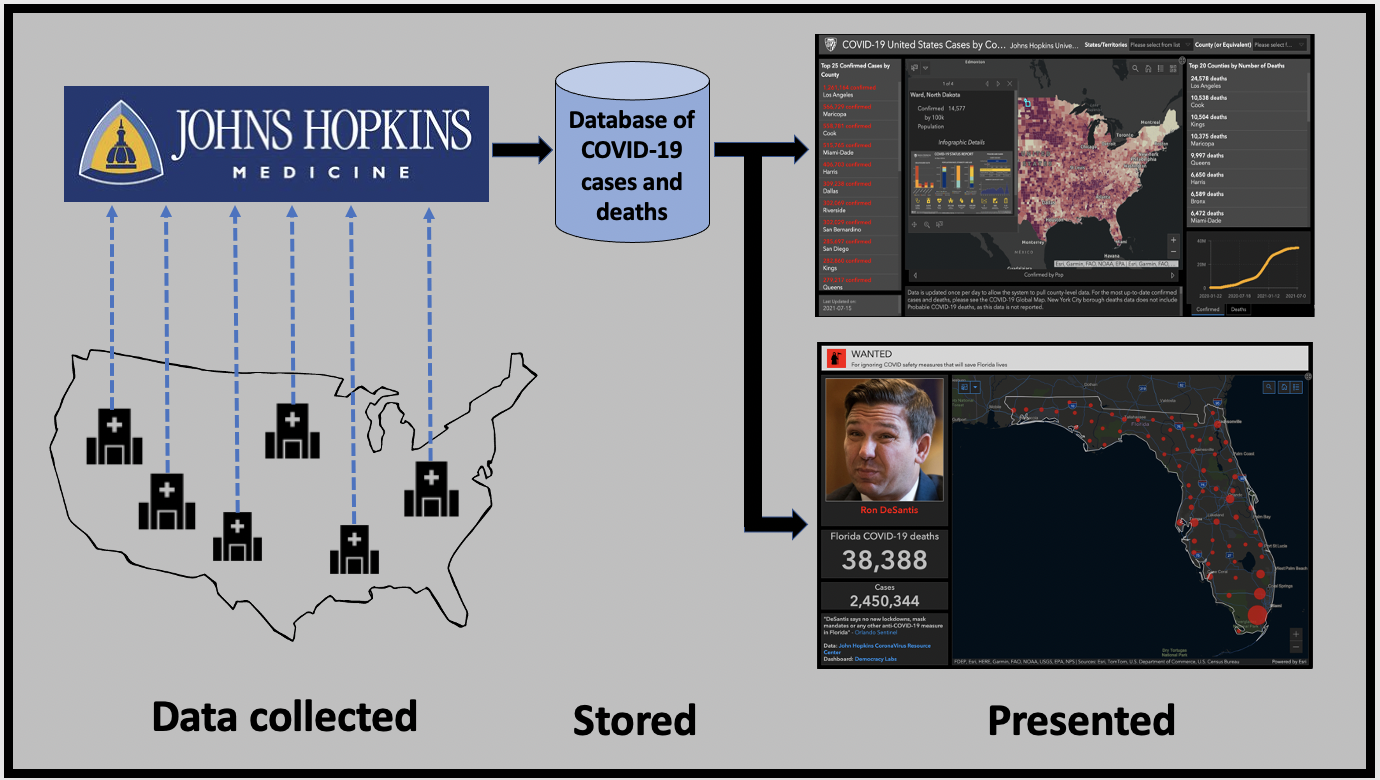Open the basemap gallery grid icon on US map

click(1173, 69)
